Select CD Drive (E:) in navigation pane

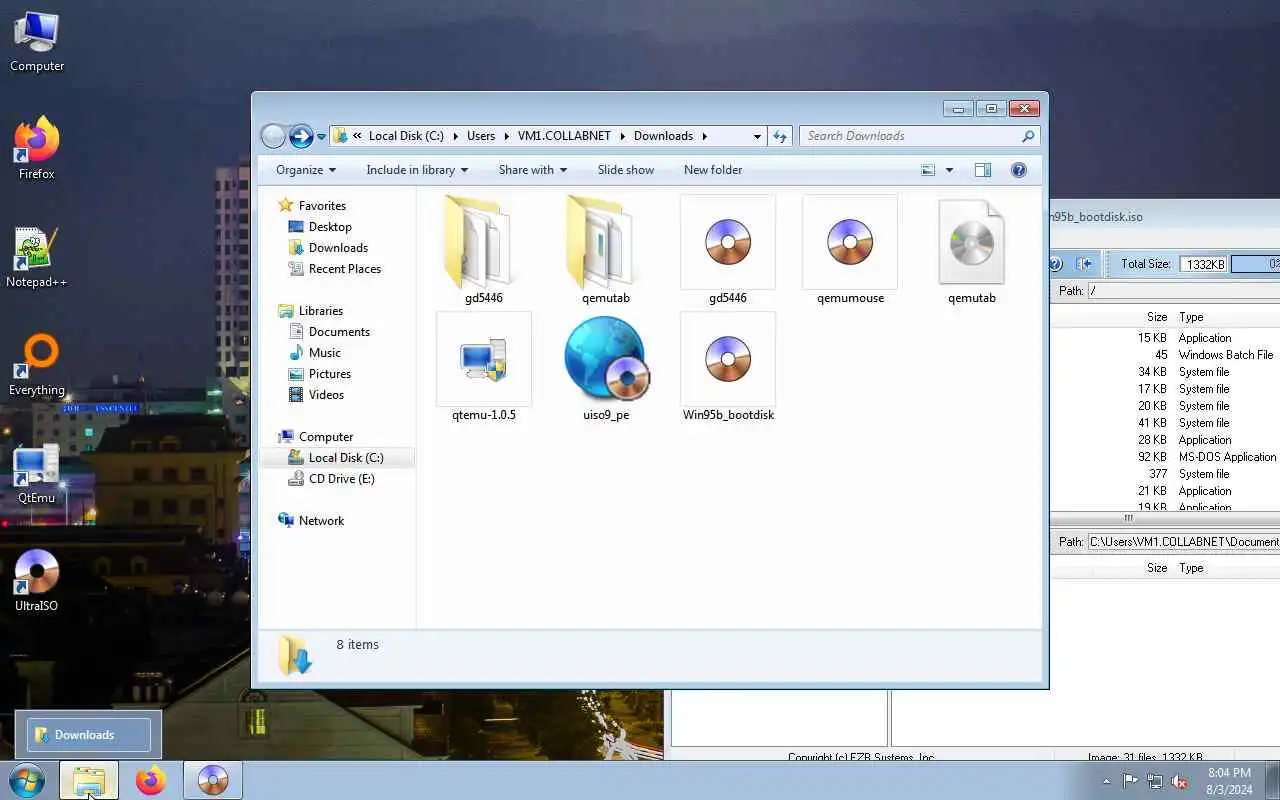click(x=341, y=479)
